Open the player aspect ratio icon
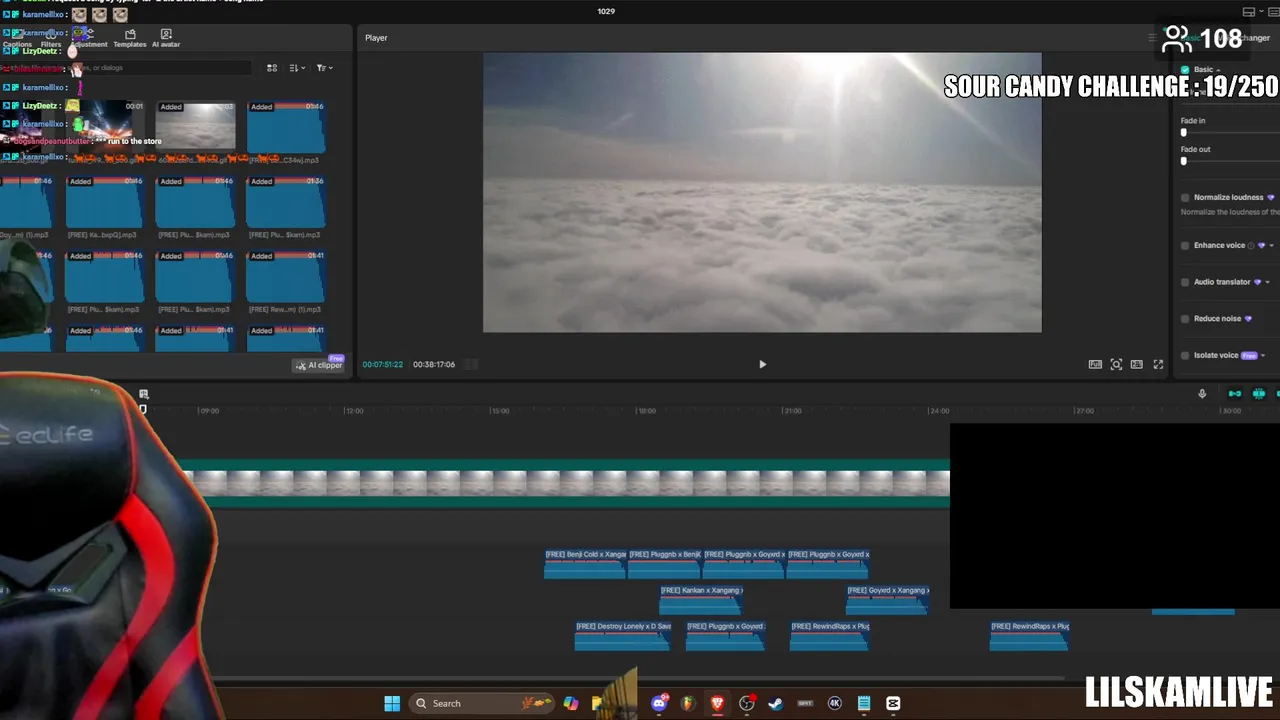Screen dimensions: 1280x720 point(1136,364)
